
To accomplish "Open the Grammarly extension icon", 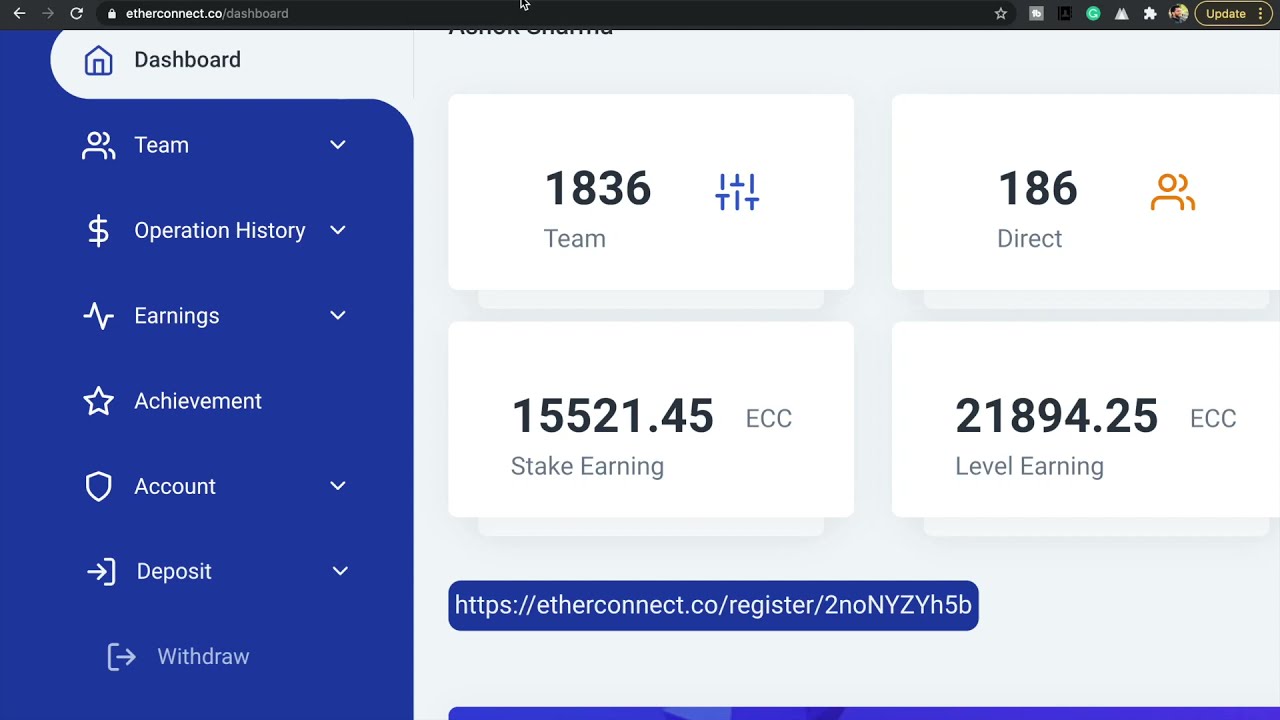I will (1093, 13).
